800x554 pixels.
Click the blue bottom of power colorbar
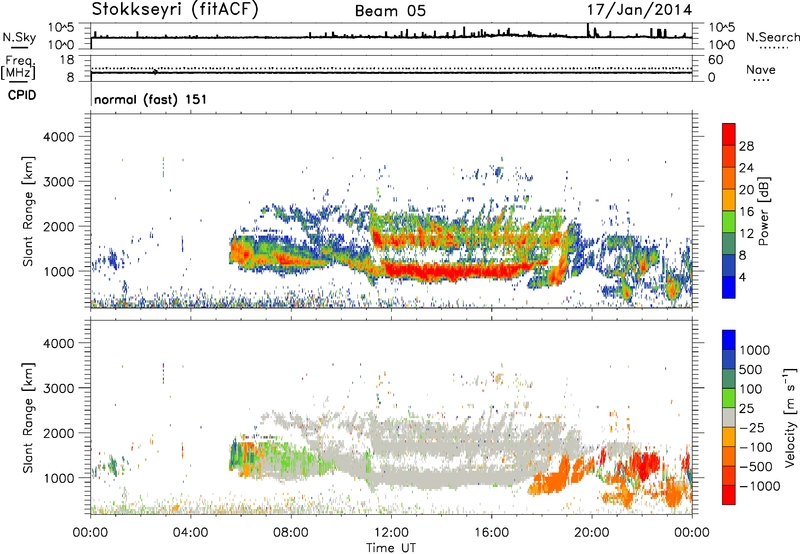729,287
